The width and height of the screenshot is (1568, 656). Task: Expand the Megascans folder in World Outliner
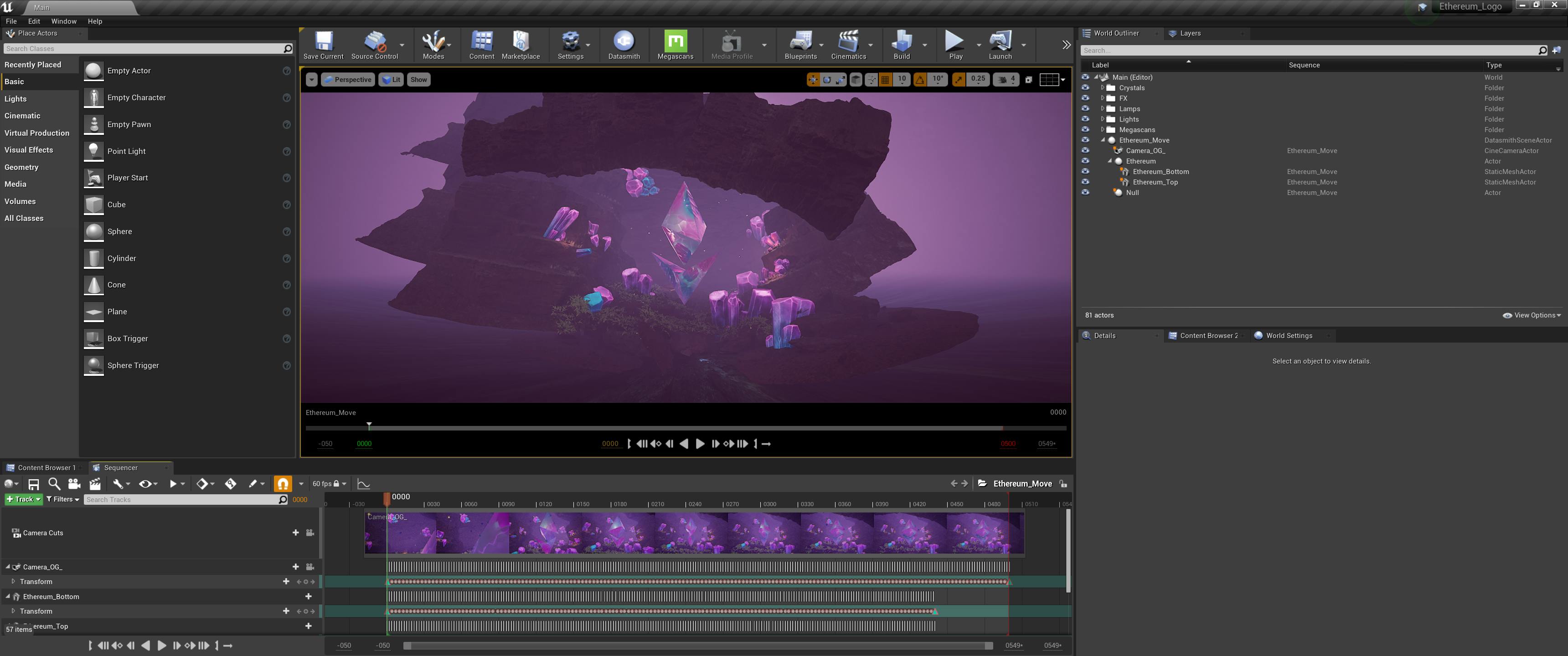pyautogui.click(x=1102, y=130)
